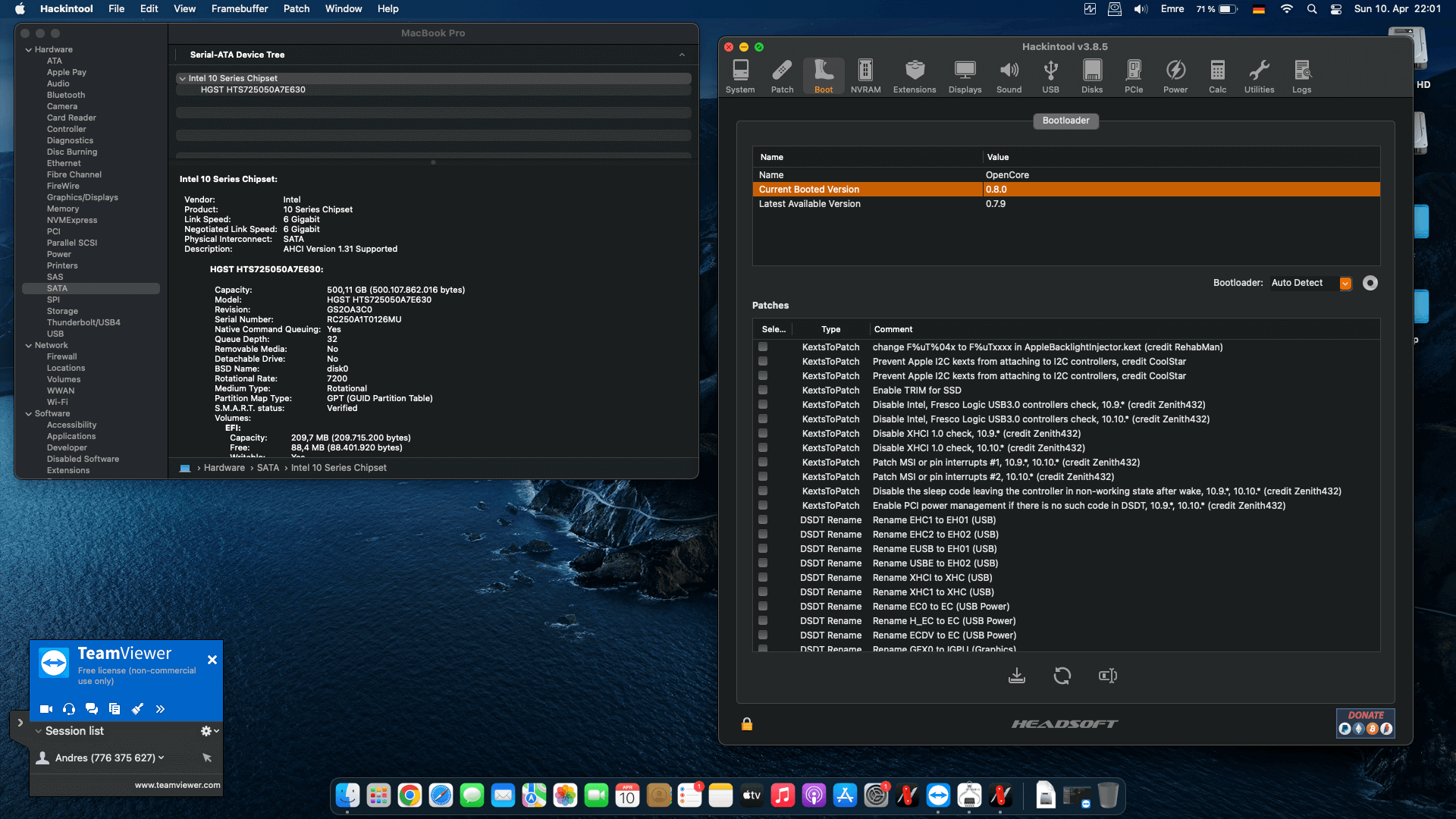This screenshot has height=819, width=1456.
Task: Check Enable PCI power management patch
Action: (763, 505)
